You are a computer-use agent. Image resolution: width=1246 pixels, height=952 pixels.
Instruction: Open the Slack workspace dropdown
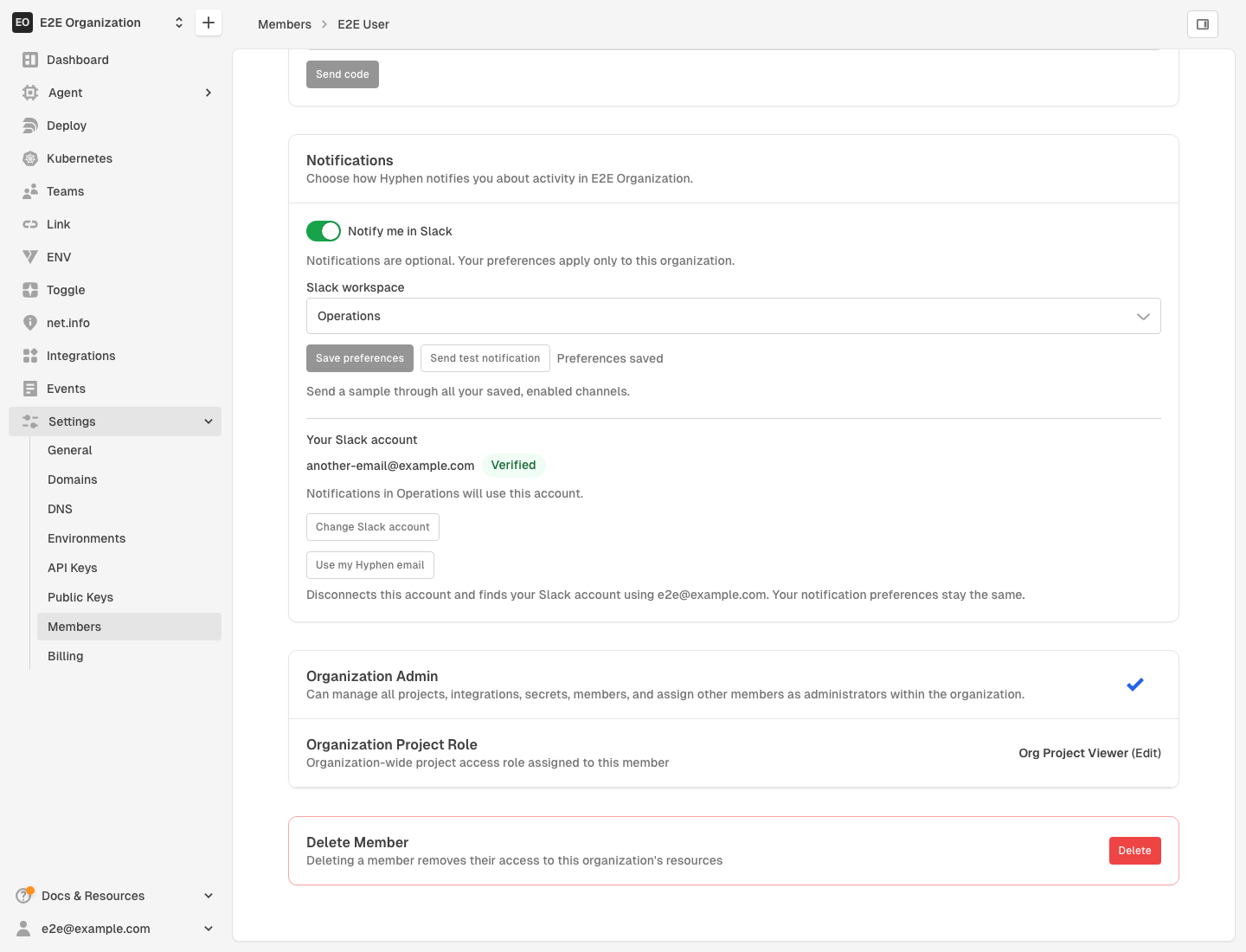[734, 316]
